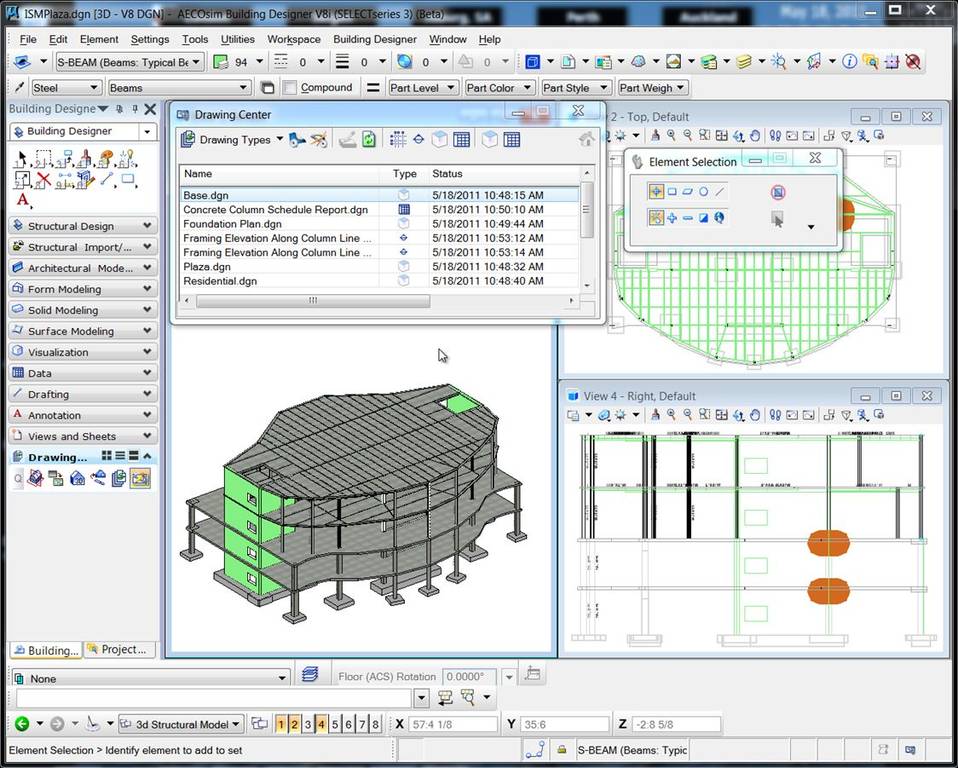Sort by the Status column header

503,174
